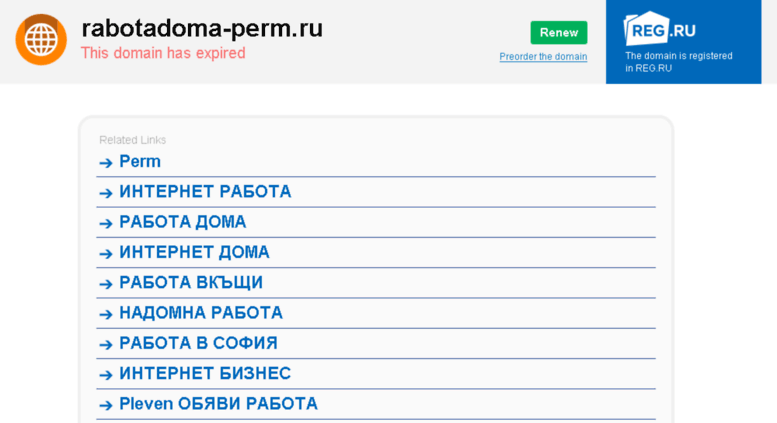Follow the РАБОТА ДОМА link
777x423 pixels.
(183, 222)
